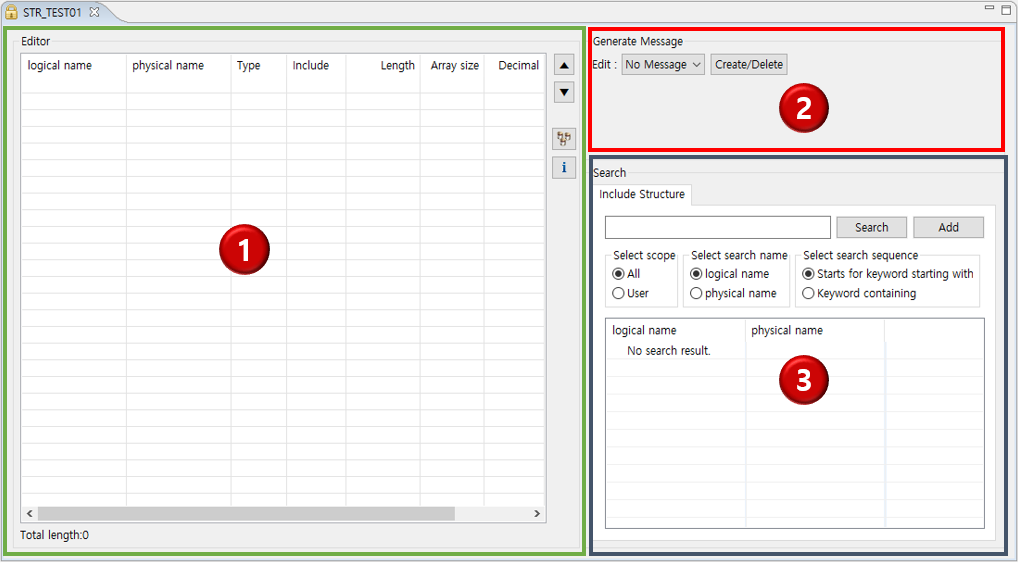Click the Add button
The width and height of the screenshot is (1018, 564).
(948, 227)
